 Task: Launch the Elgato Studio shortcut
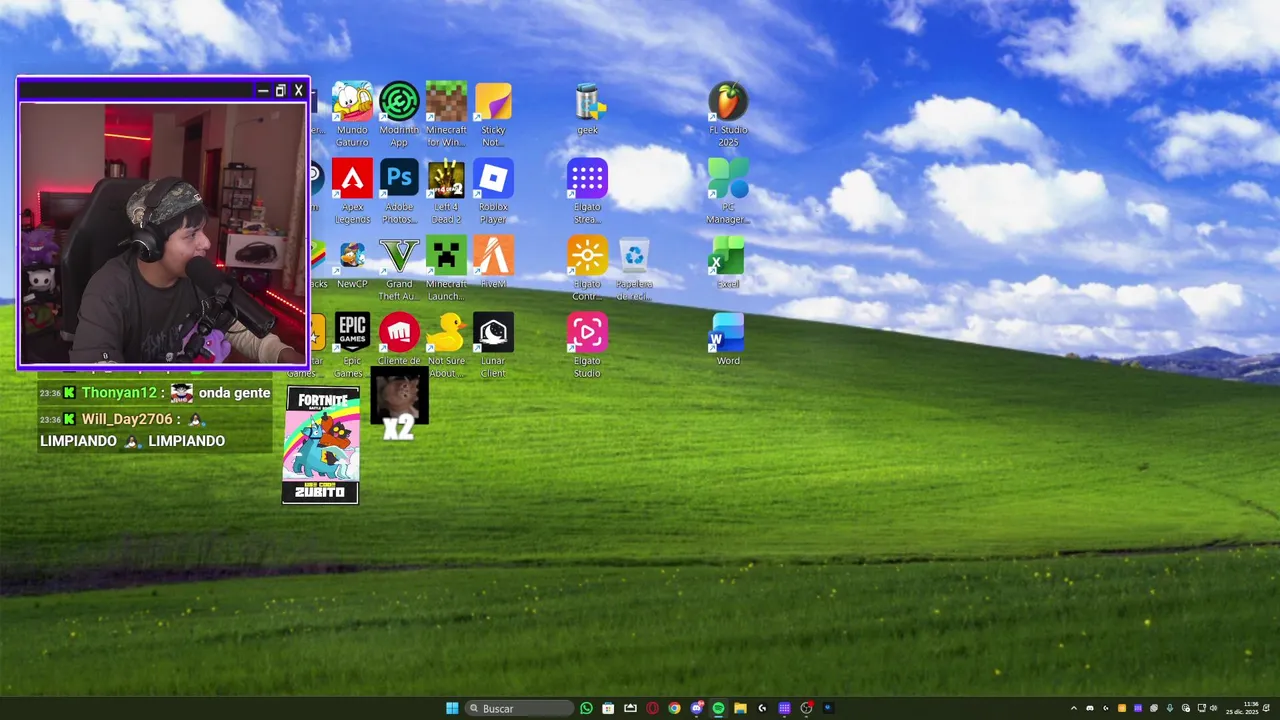(x=587, y=345)
